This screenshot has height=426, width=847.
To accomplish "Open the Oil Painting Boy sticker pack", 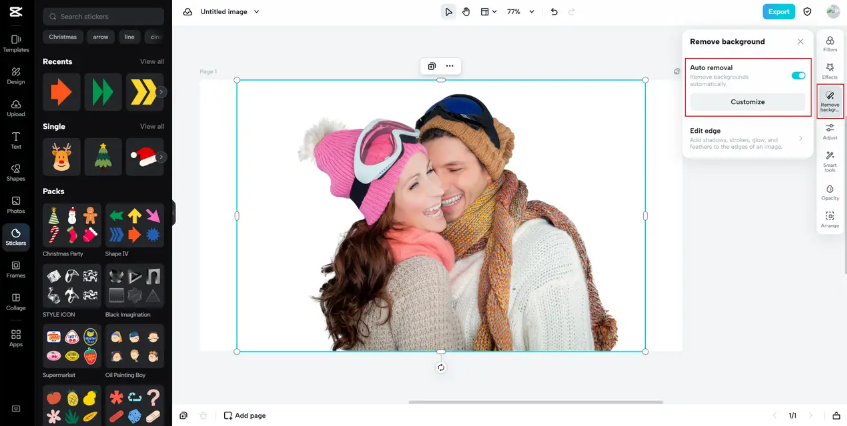I will click(x=135, y=346).
